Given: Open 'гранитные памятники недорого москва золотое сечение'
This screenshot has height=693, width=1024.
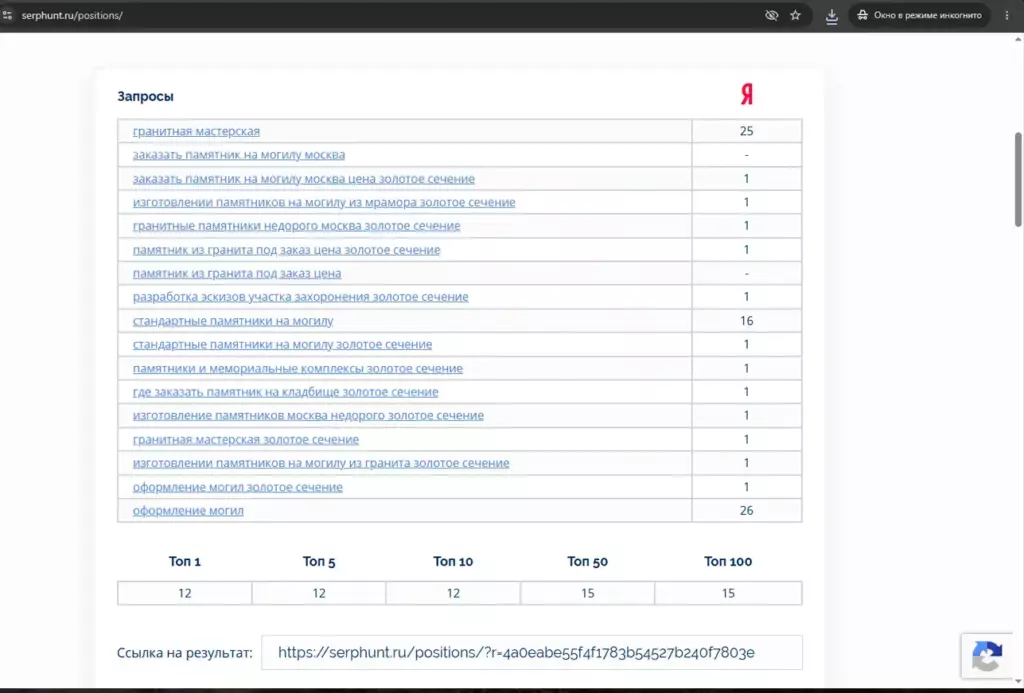Looking at the screenshot, I should click(296, 226).
